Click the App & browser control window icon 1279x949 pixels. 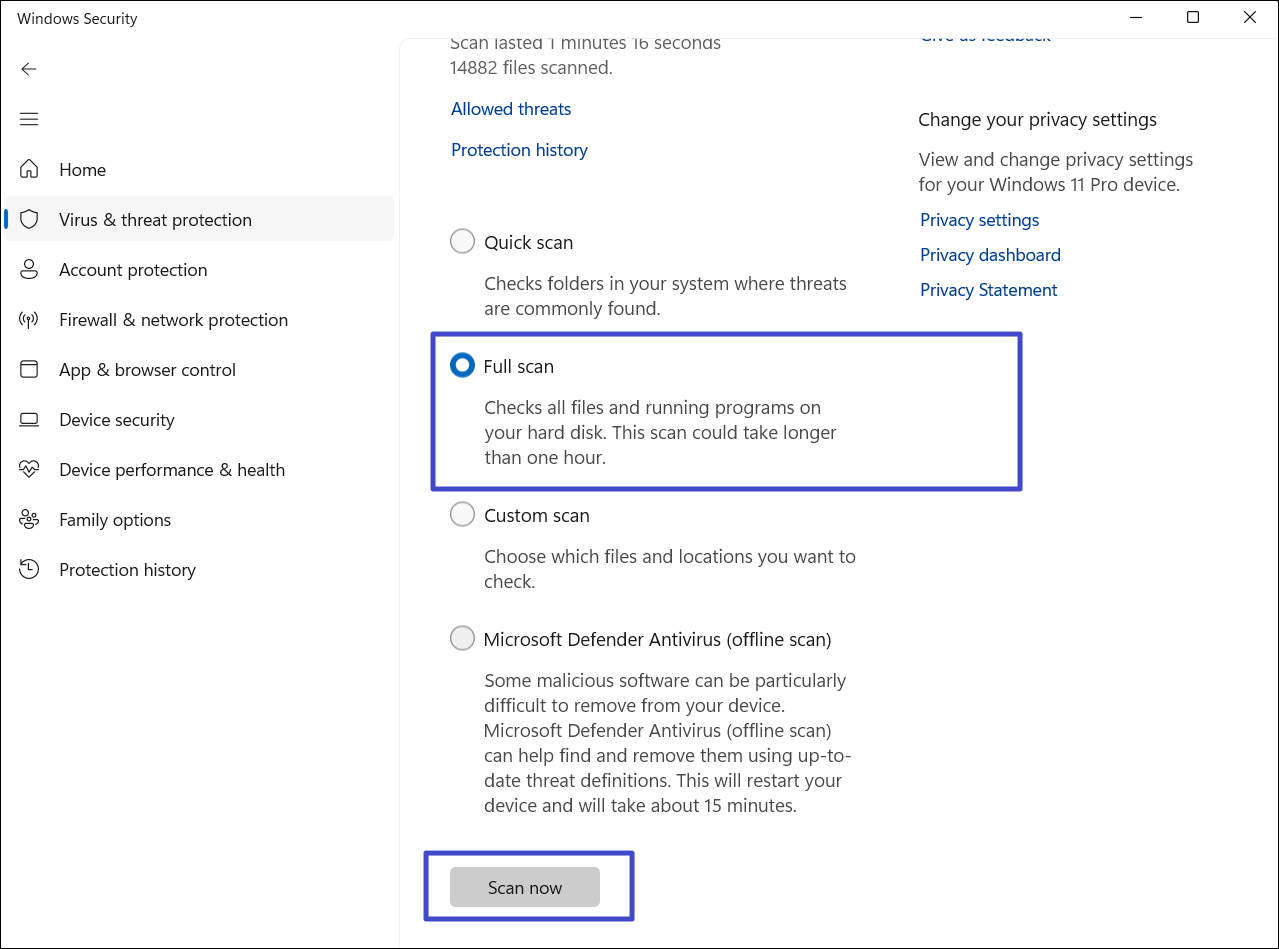[x=29, y=369]
